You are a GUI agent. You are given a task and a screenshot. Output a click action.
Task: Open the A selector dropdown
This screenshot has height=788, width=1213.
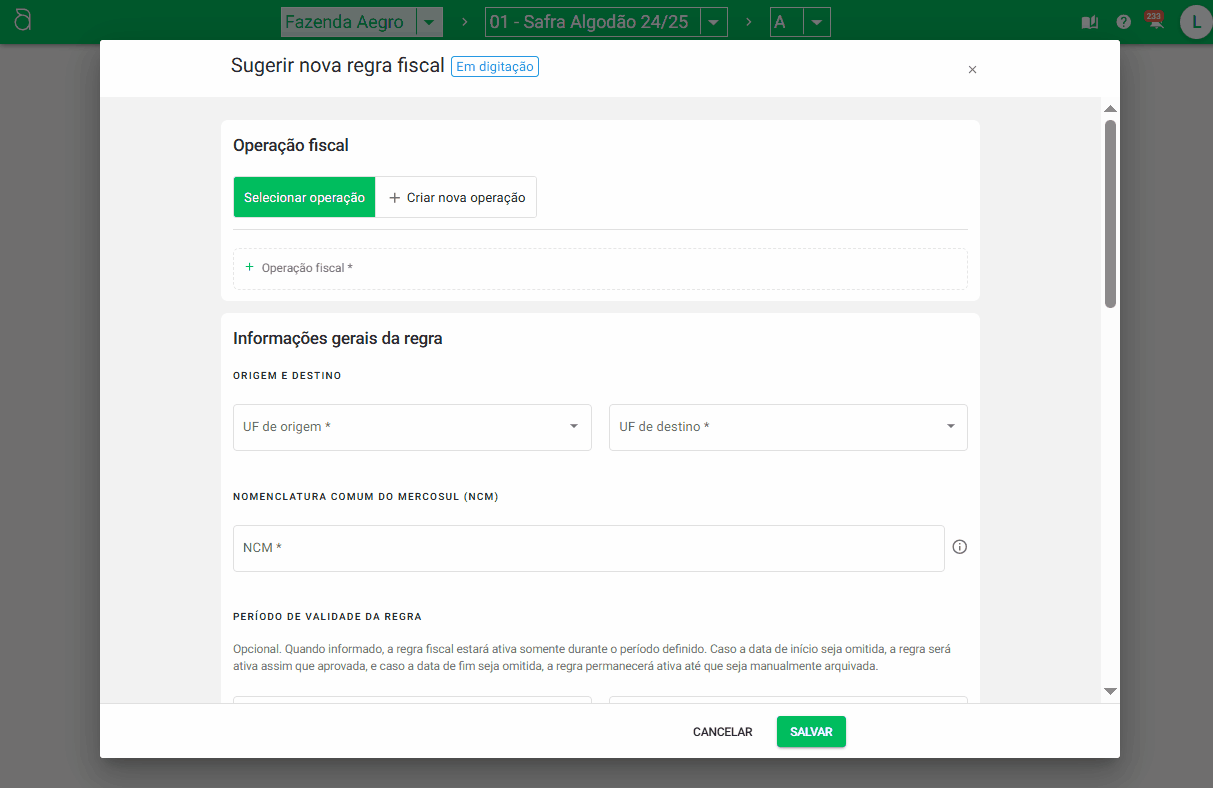(x=817, y=22)
